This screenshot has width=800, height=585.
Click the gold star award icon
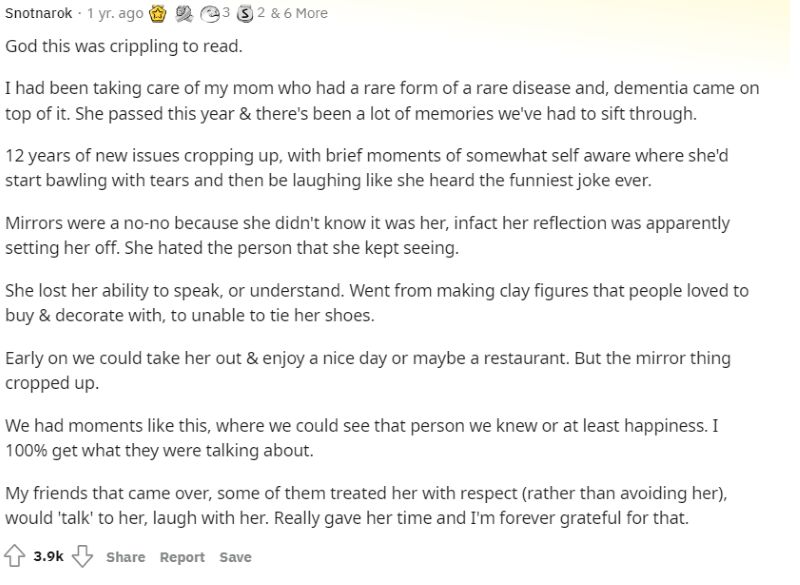(x=157, y=13)
